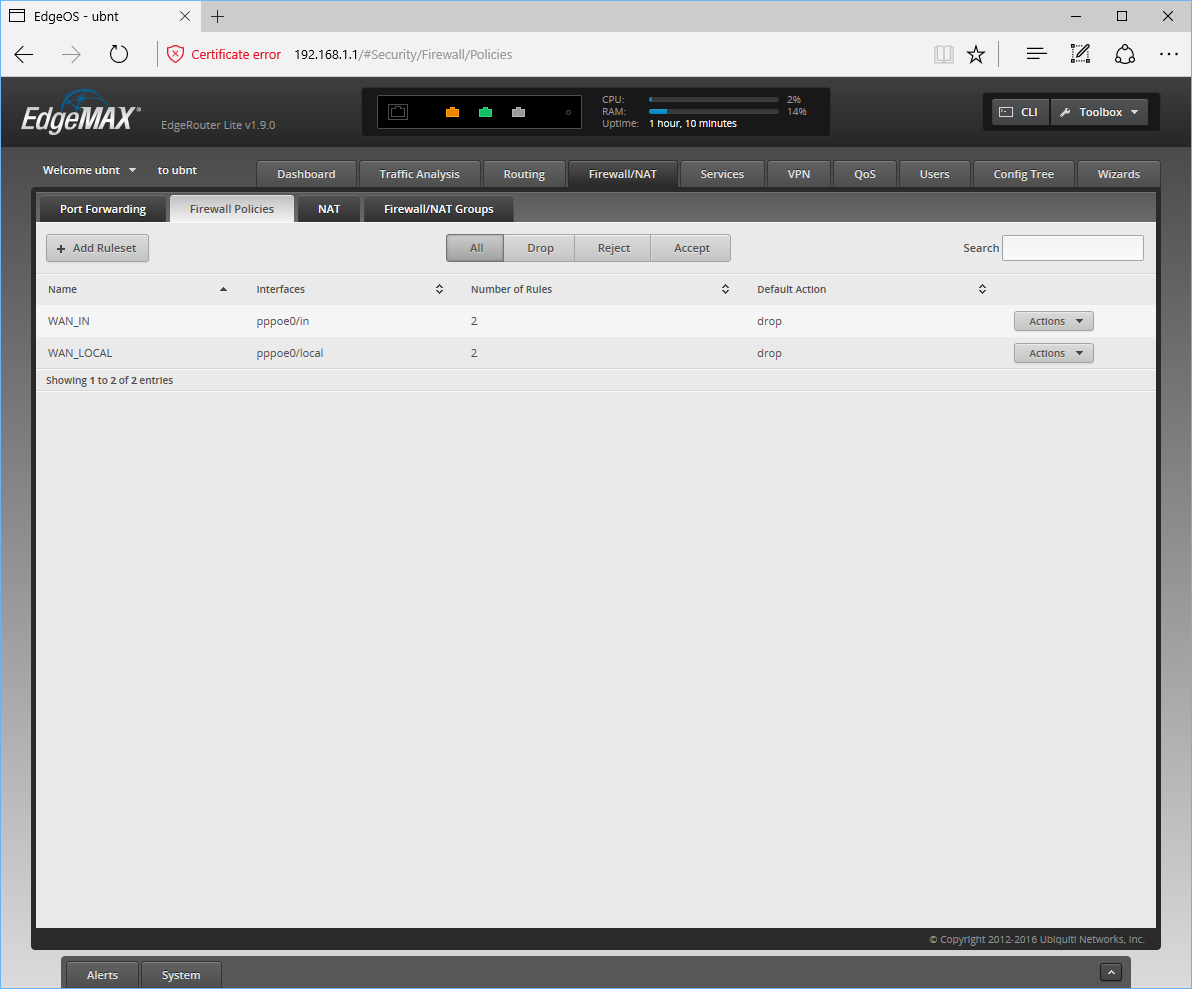Filter rulesets by Reject action
This screenshot has width=1192, height=989.
tap(614, 248)
